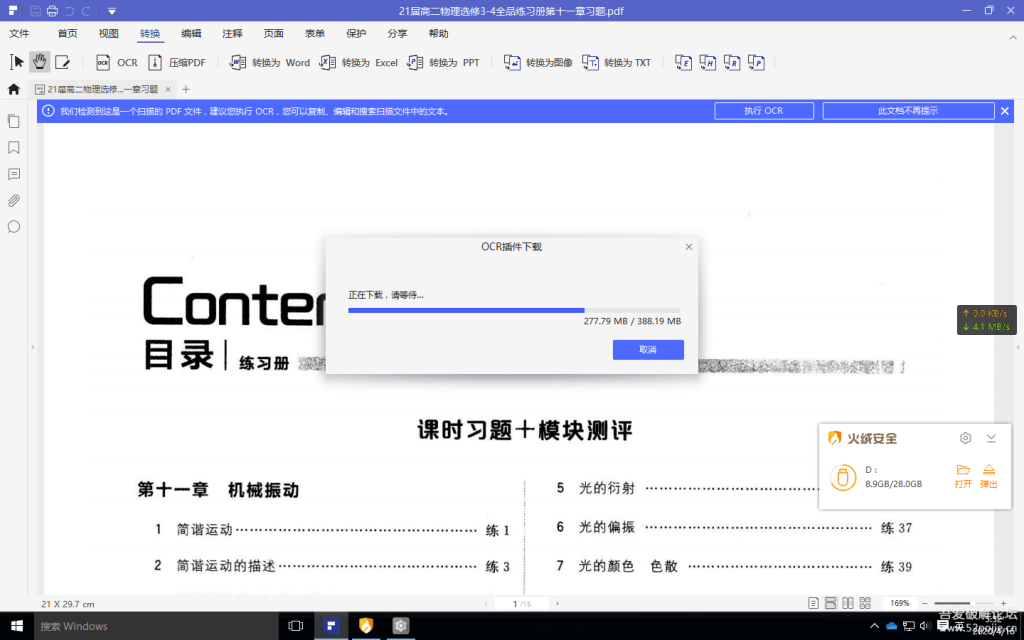Switch to the 视图 tab
1024x640 pixels.
tap(108, 33)
